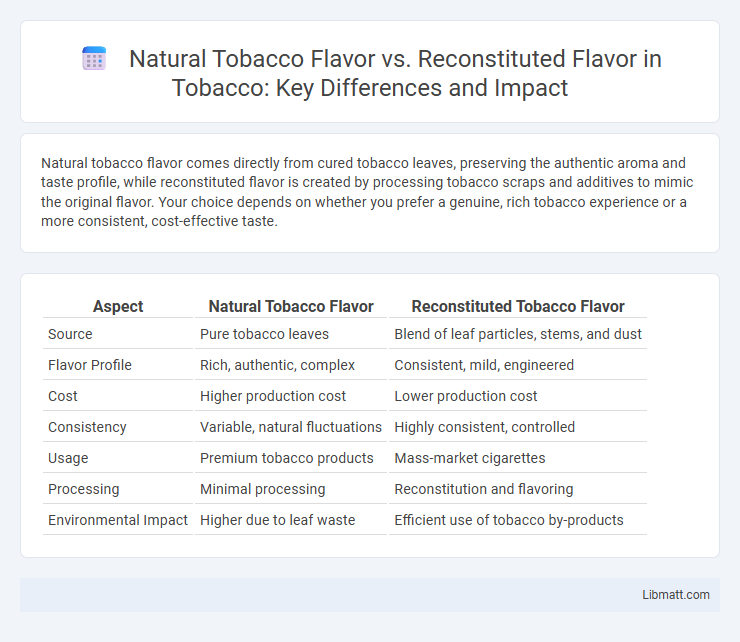The height and width of the screenshot is (642, 740).
Task: Click the 'Reconstituted Tobacco Flavor' column header
Action: pos(518,306)
